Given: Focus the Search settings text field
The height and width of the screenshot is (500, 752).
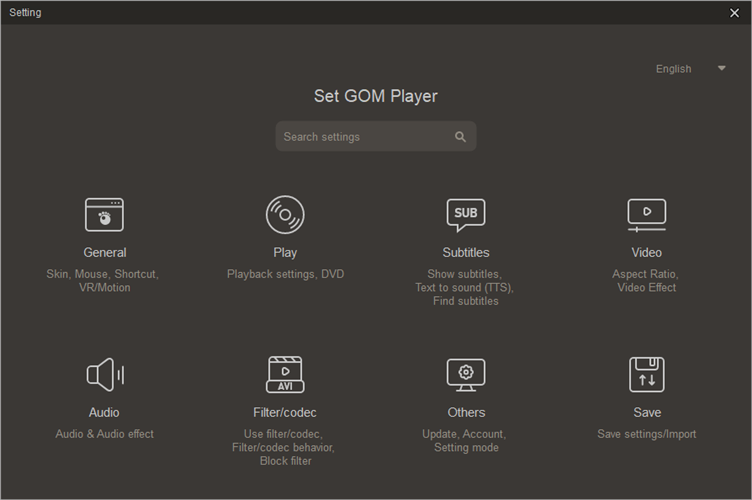Looking at the screenshot, I should pyautogui.click(x=360, y=137).
